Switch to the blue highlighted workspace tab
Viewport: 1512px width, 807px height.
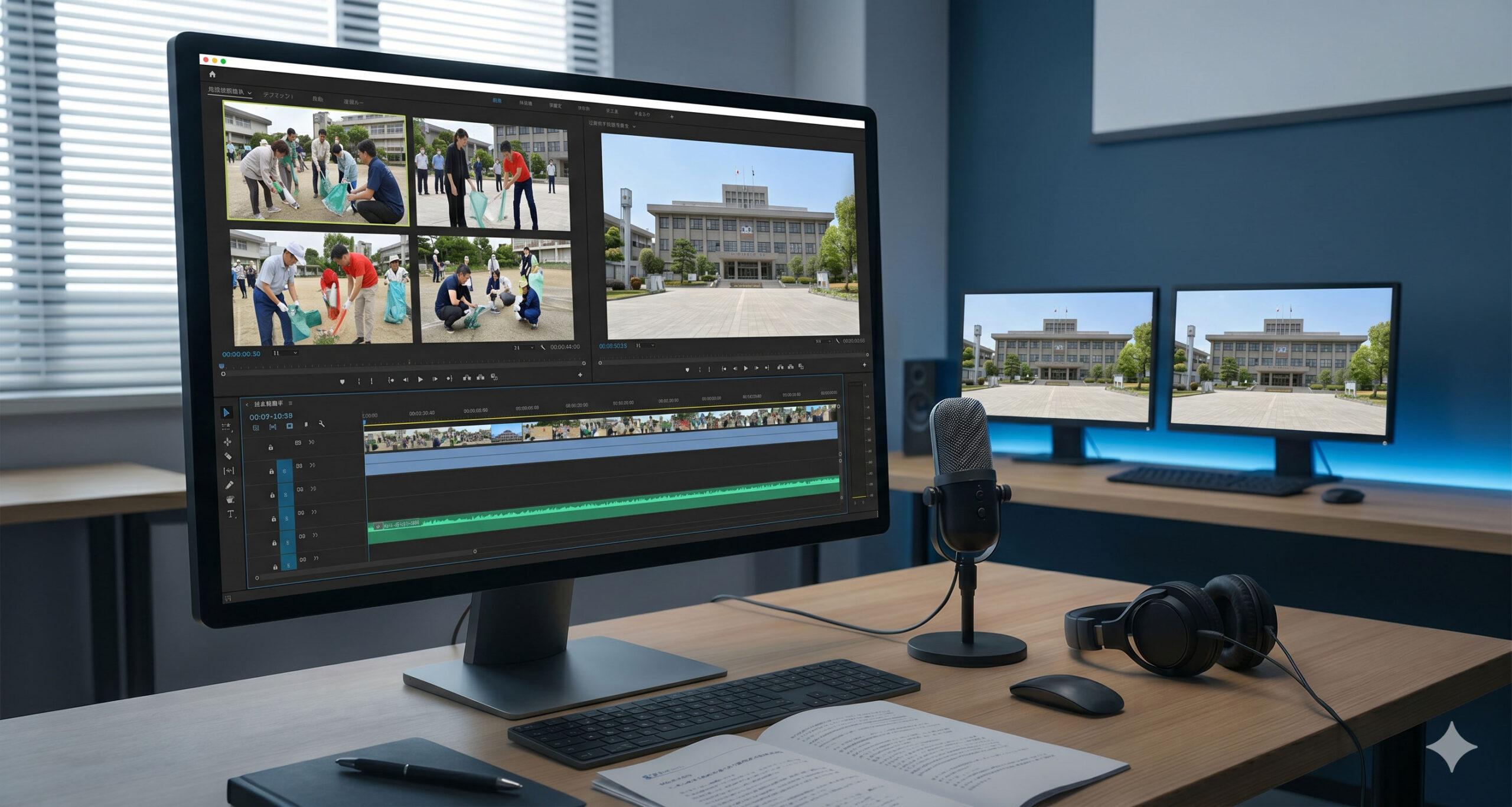(x=497, y=100)
